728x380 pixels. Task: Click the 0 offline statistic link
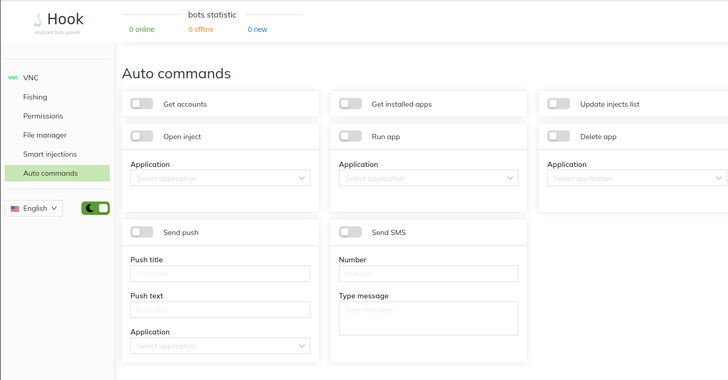click(201, 29)
